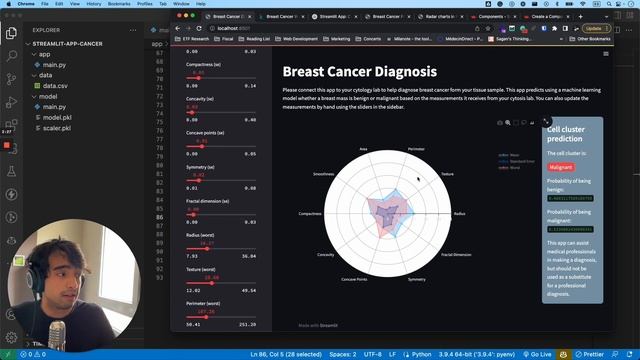Toggle the Worst trace in chart legend

tap(509, 168)
